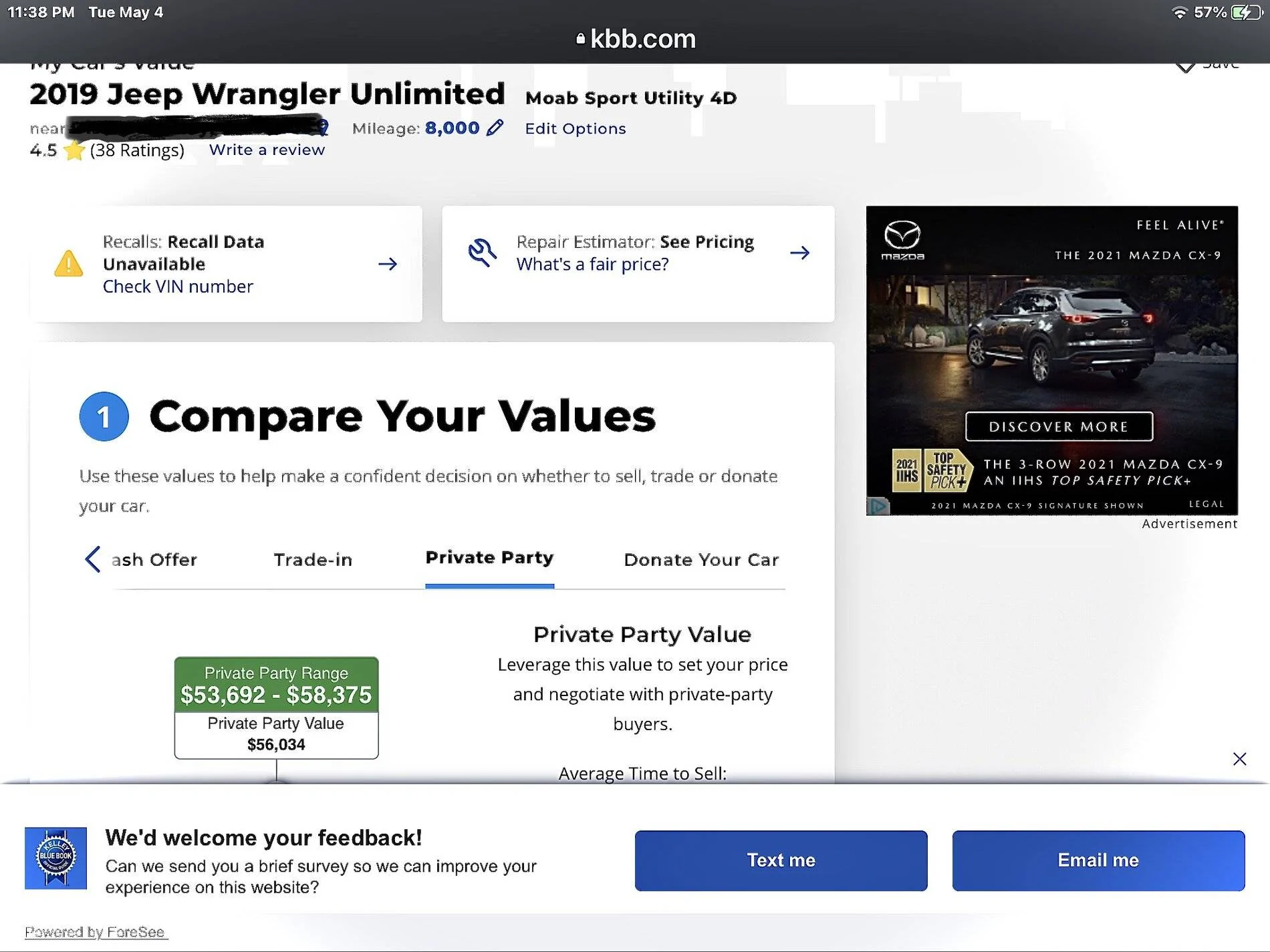Open the Cash Offer tab
This screenshot has width=1270, height=952.
click(x=154, y=560)
